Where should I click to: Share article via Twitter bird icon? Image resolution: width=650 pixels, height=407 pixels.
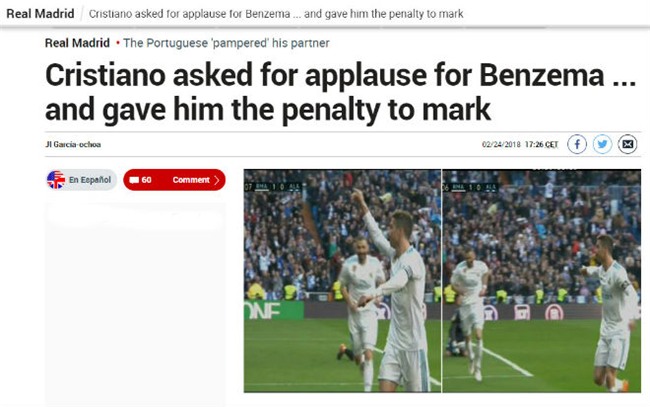(602, 144)
